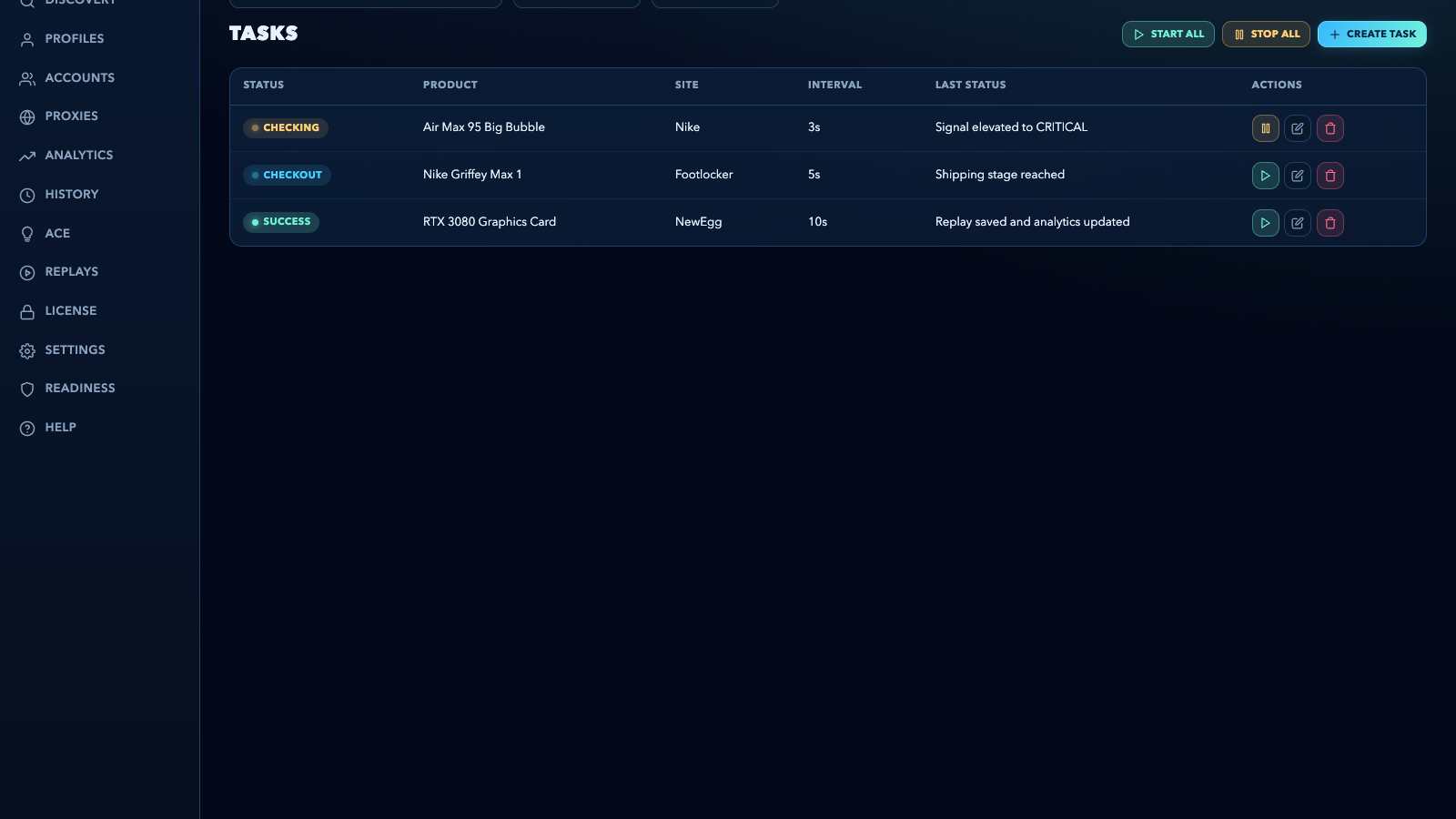
Task: Open the first filter dropdown above Tasks
Action: [x=366, y=2]
